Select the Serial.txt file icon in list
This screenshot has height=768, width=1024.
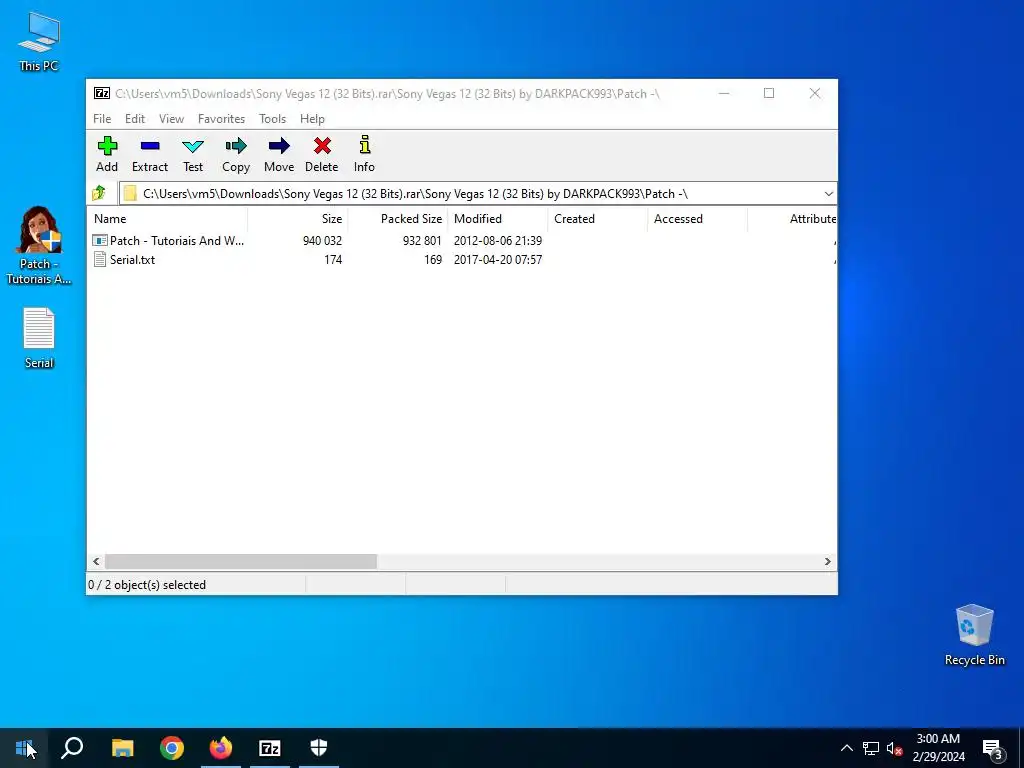pyautogui.click(x=100, y=260)
